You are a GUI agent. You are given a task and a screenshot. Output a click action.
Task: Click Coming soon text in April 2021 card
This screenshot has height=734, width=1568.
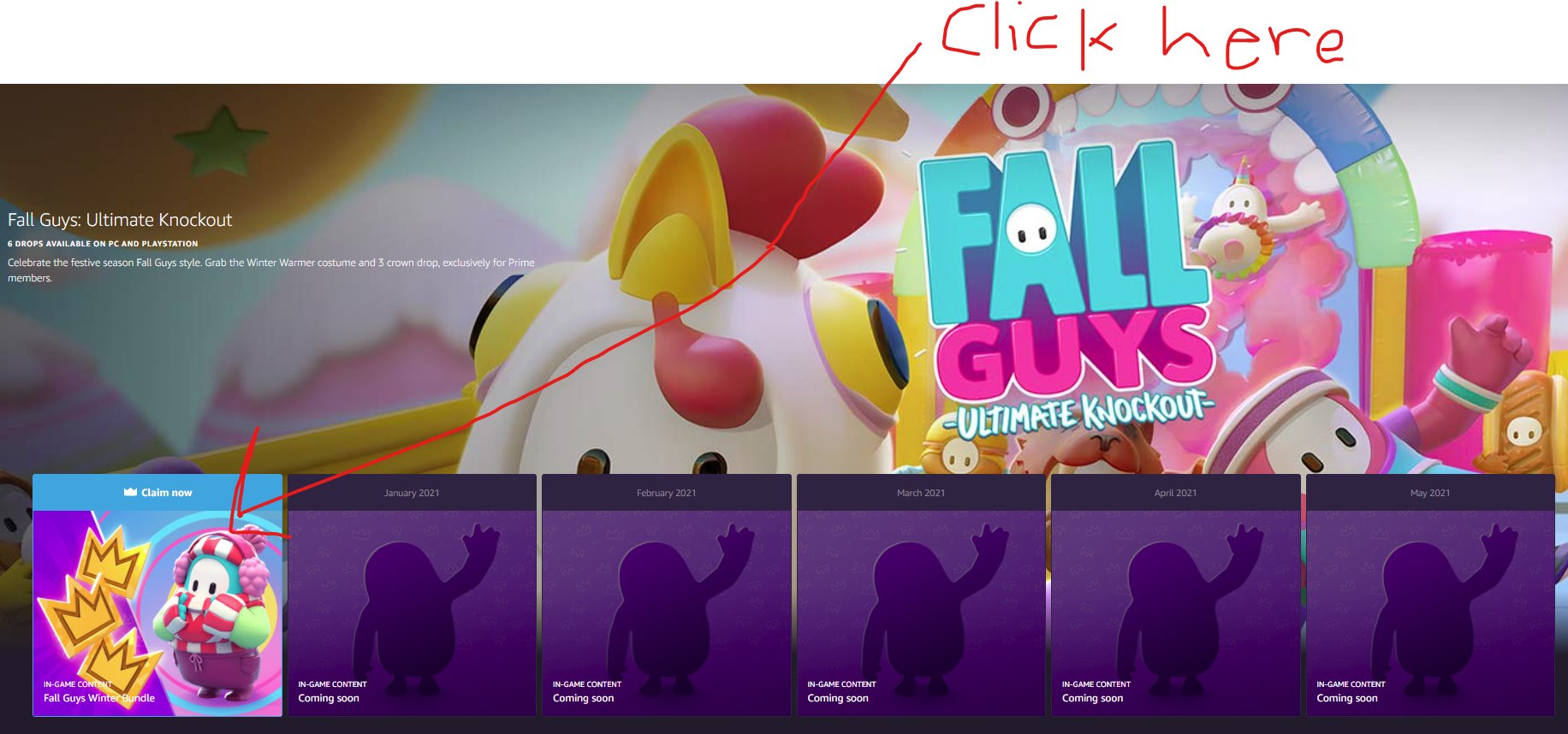tap(1093, 698)
